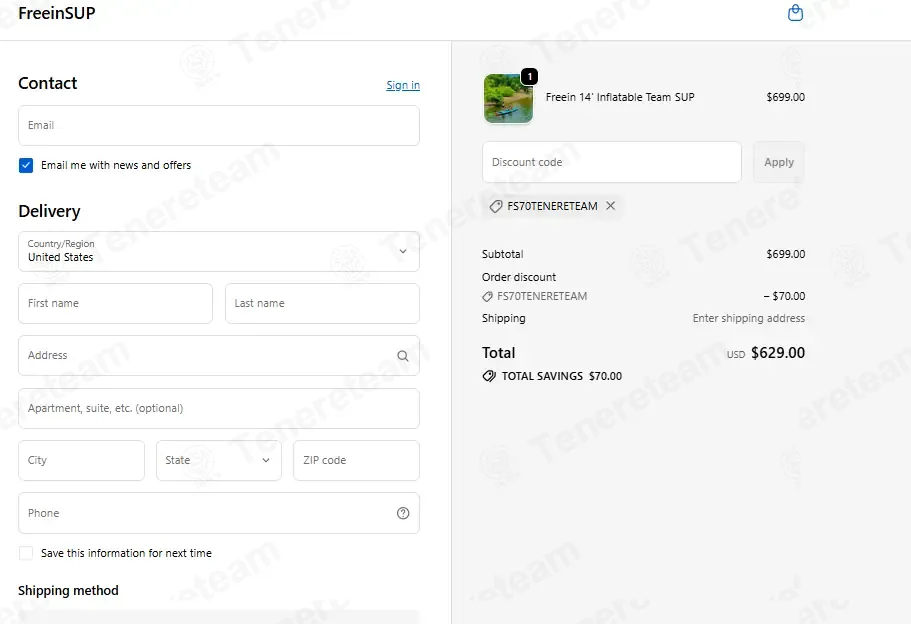Click the Freein SUP product thumbnail
This screenshot has height=624, width=911.
508,98
